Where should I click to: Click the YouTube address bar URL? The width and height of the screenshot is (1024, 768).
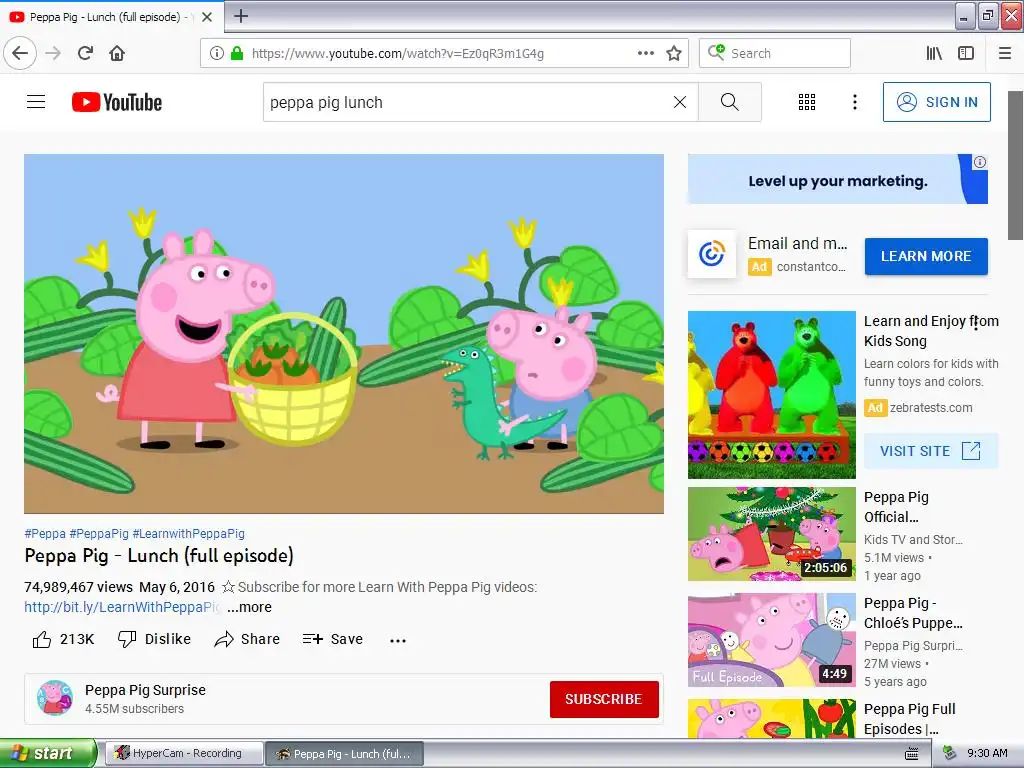tap(398, 54)
